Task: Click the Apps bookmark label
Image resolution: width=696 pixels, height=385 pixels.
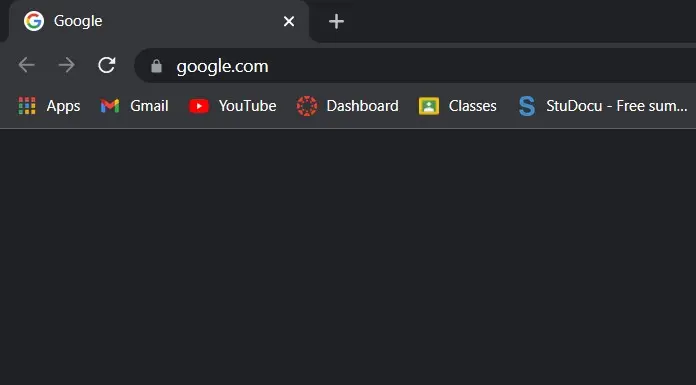Action: point(63,106)
